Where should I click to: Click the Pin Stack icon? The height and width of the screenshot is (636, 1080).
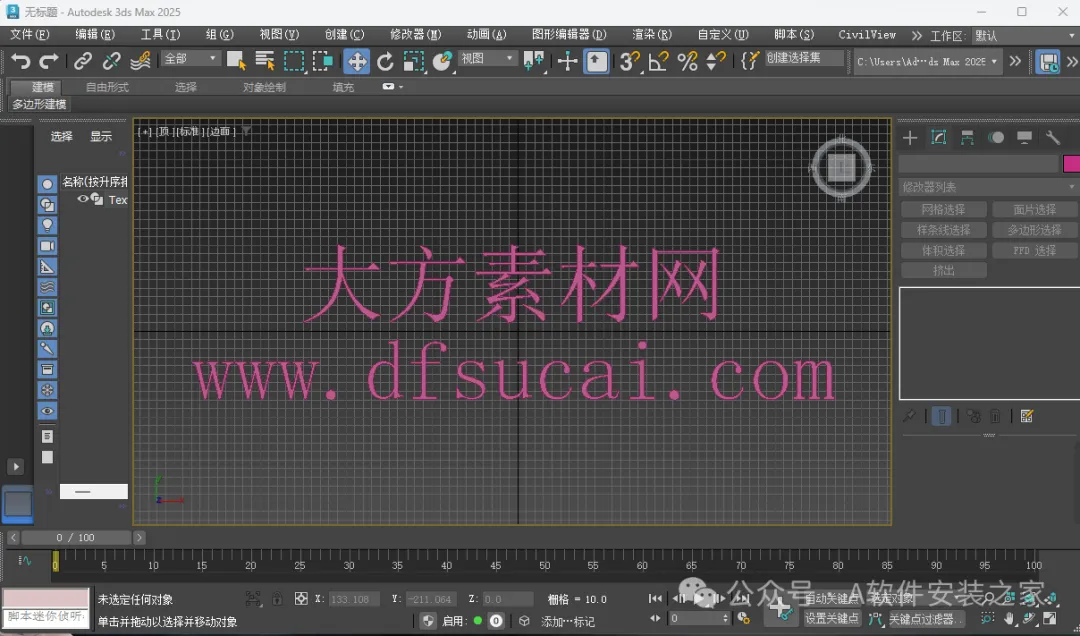pos(909,416)
